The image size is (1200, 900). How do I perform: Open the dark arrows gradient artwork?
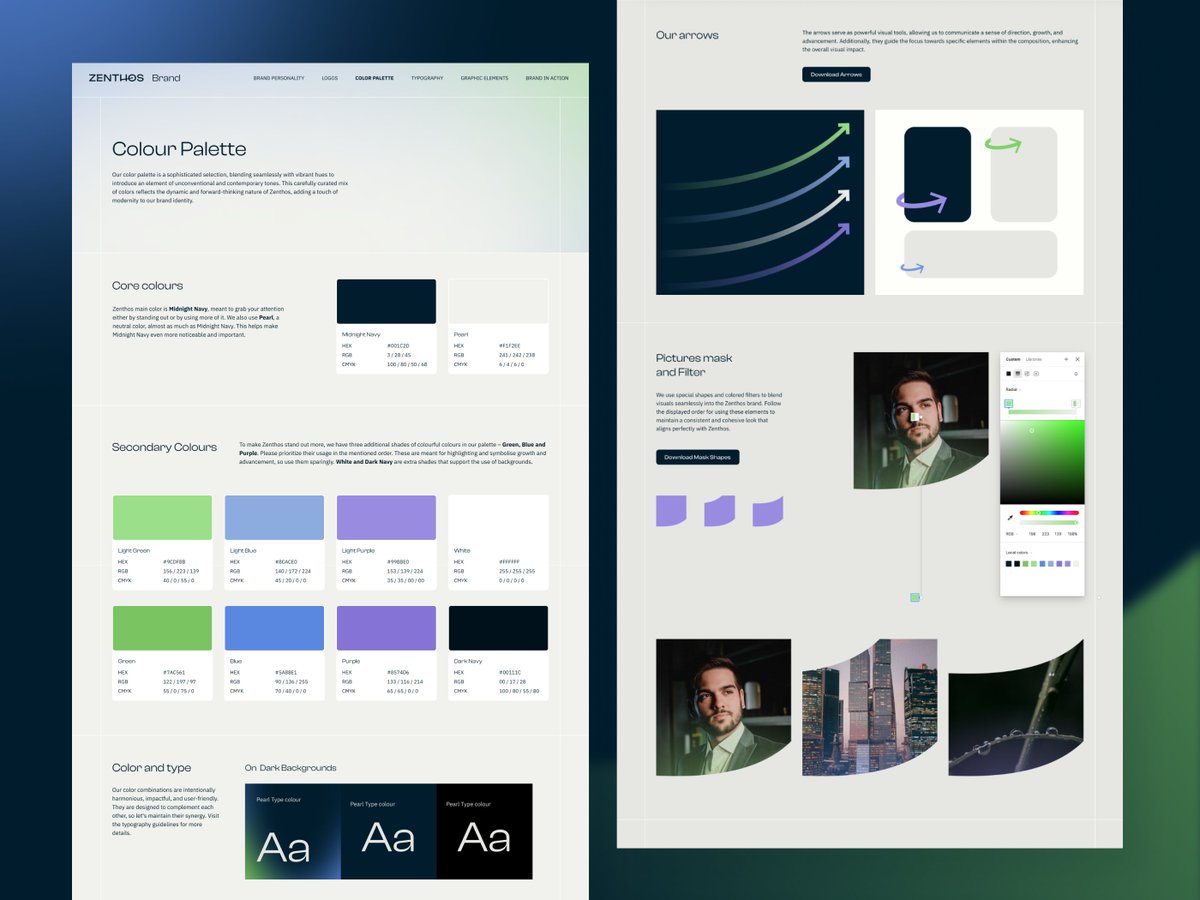click(760, 202)
